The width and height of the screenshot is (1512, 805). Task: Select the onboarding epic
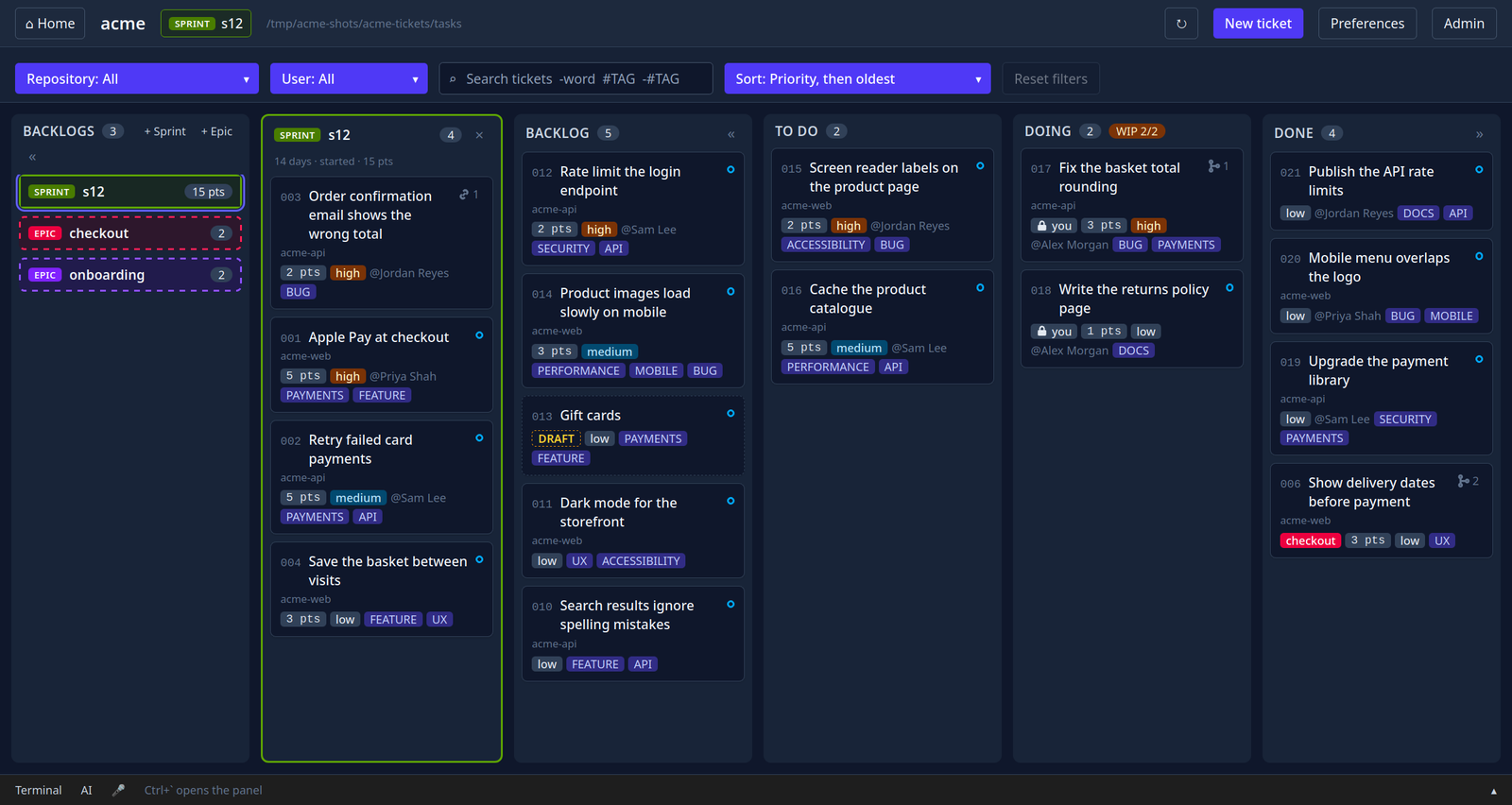(x=130, y=275)
